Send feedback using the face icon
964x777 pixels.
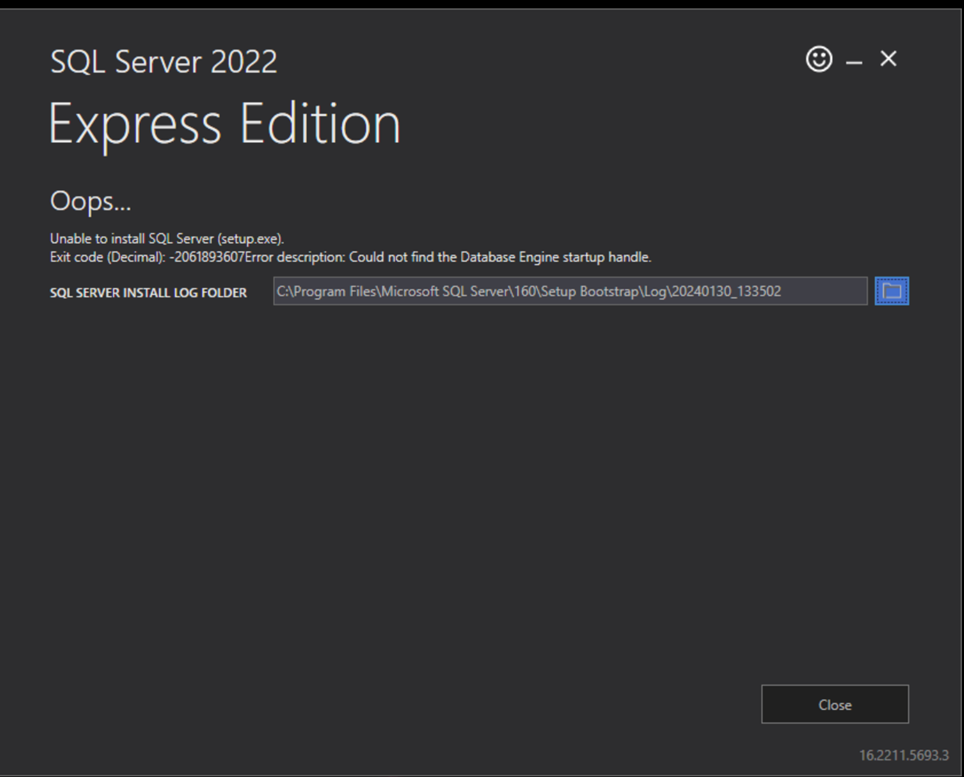(818, 59)
